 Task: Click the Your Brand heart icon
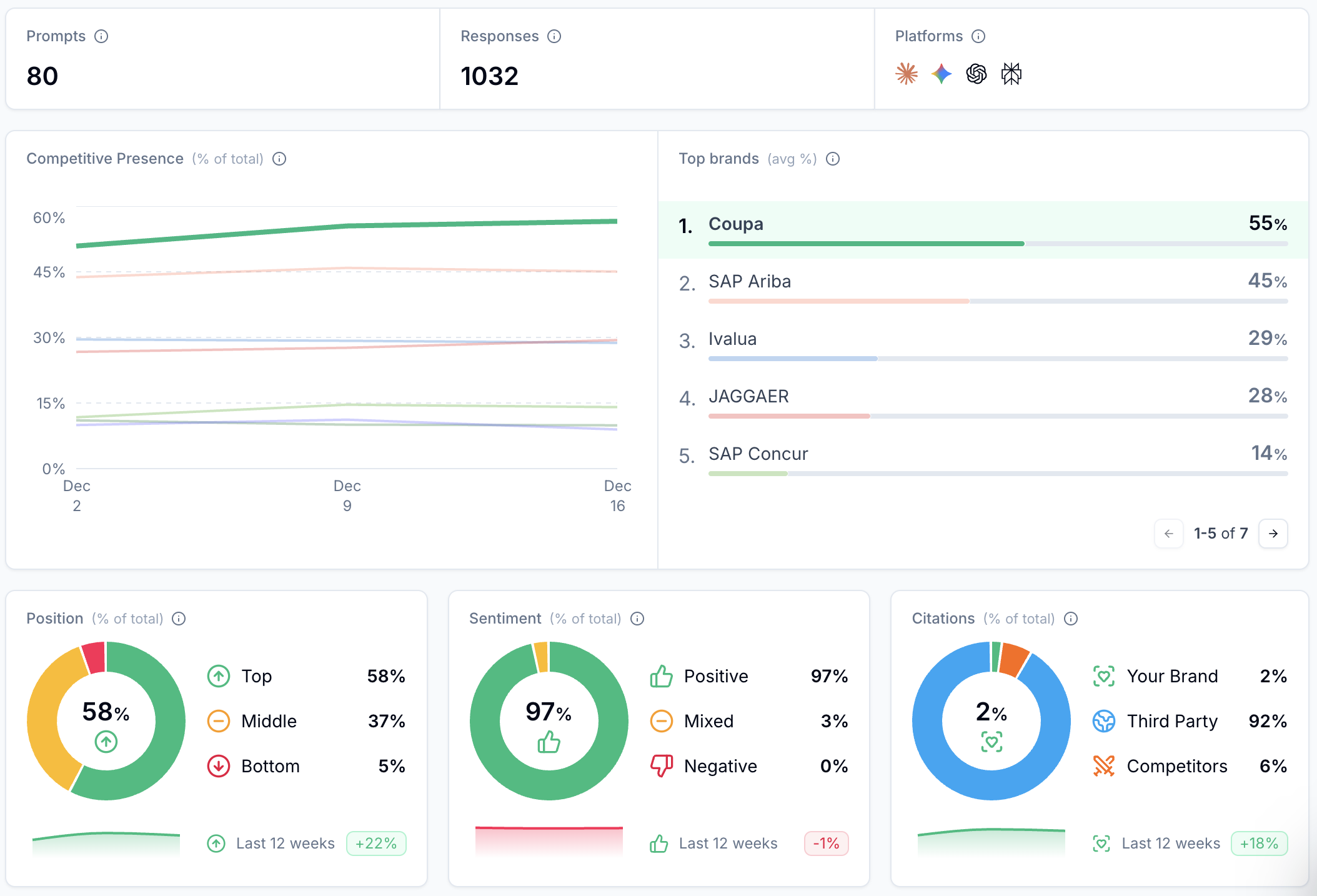[1104, 676]
